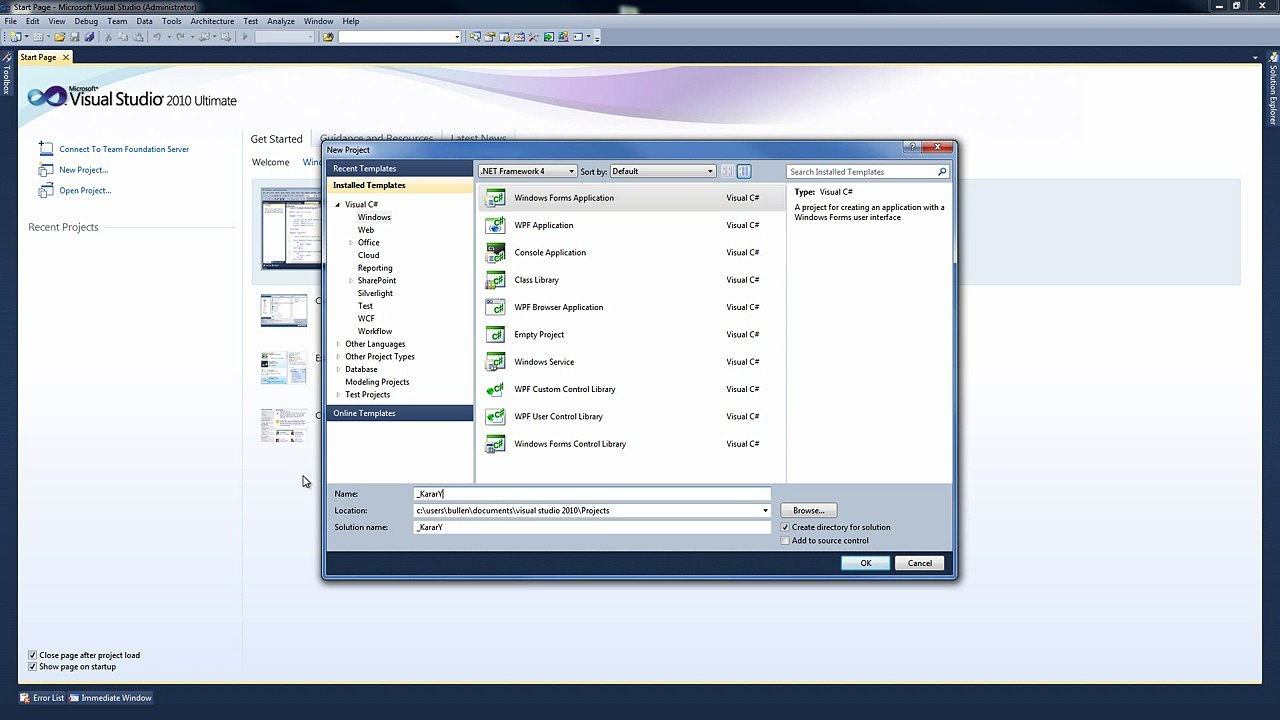Toggle Close page after project load

point(32,655)
